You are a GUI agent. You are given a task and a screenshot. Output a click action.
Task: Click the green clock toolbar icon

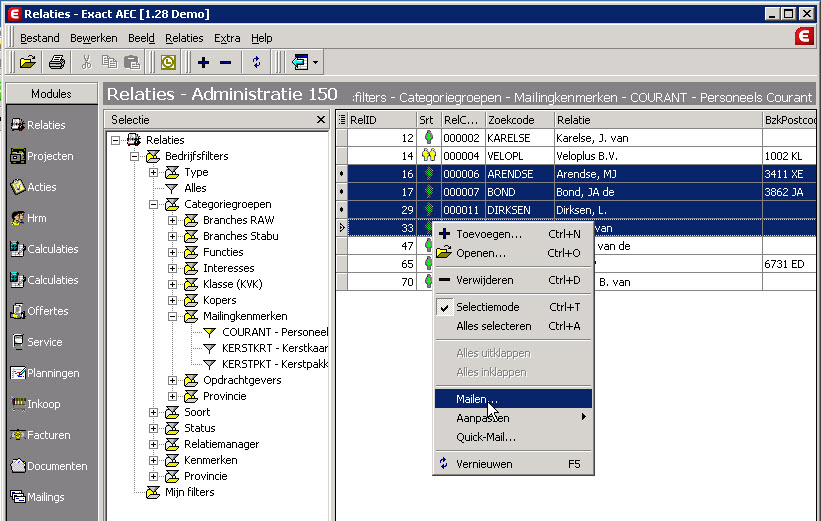pos(168,62)
